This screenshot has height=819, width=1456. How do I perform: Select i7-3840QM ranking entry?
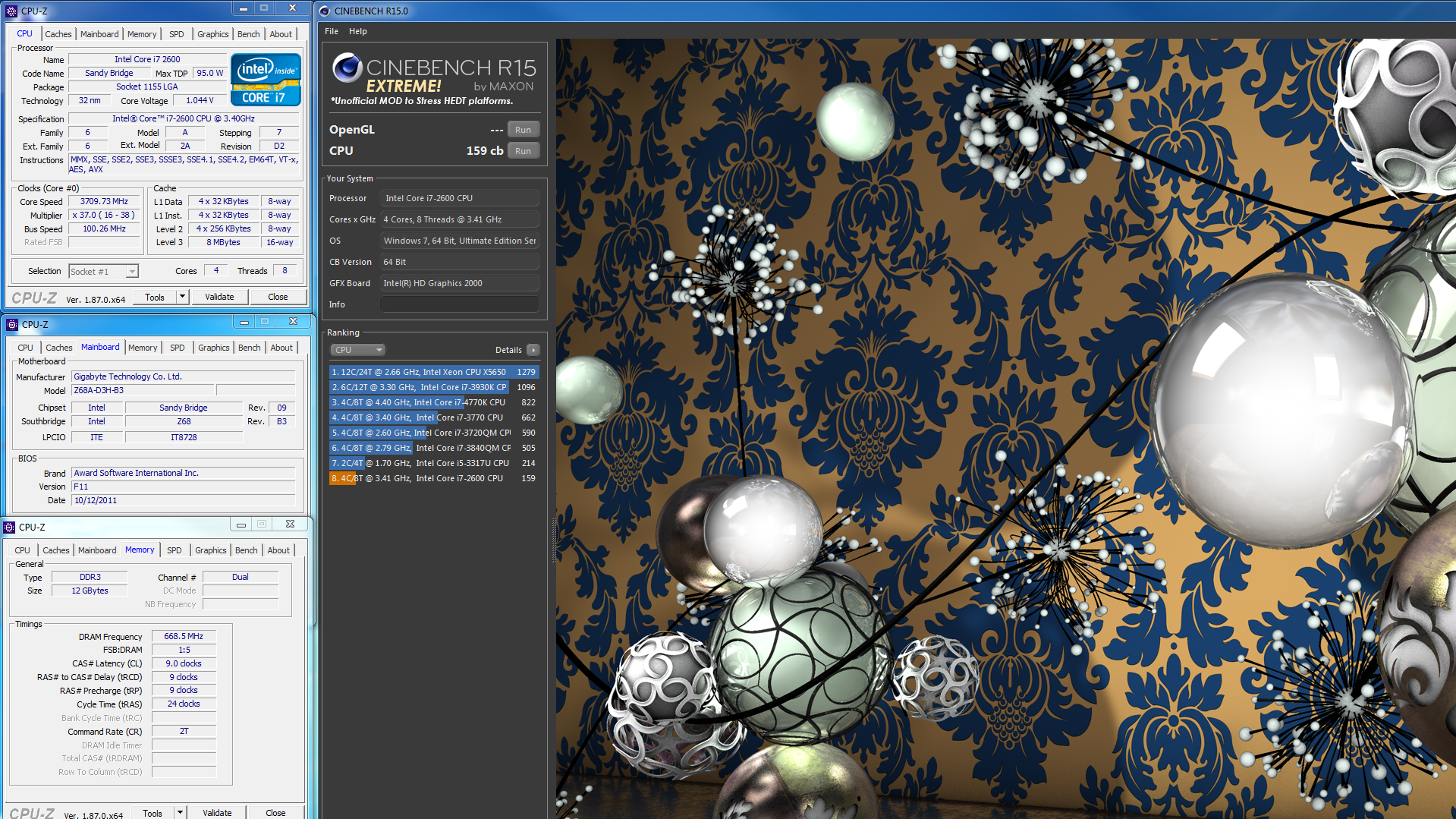434,448
